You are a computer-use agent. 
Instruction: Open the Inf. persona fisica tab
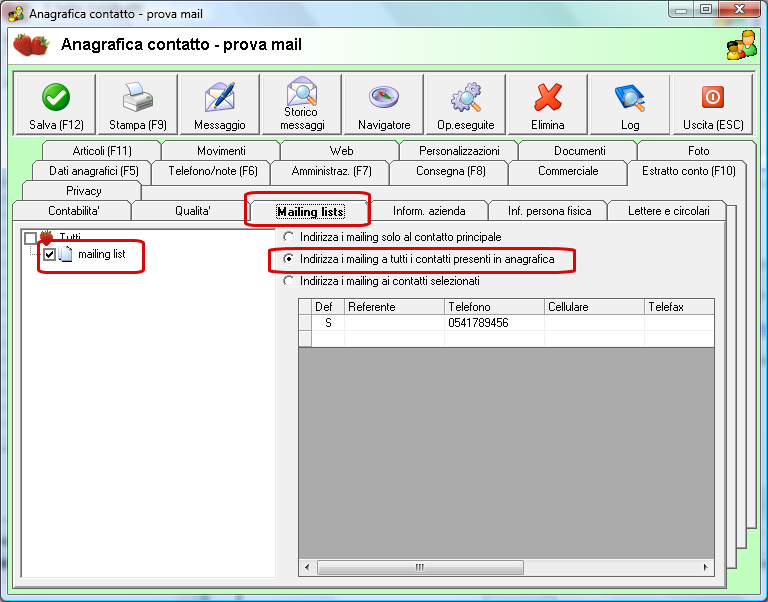pos(549,211)
